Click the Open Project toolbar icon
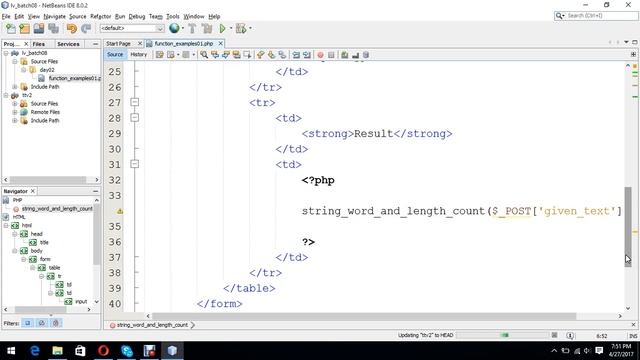Screen dimensions: 640x360 click(x=39, y=29)
